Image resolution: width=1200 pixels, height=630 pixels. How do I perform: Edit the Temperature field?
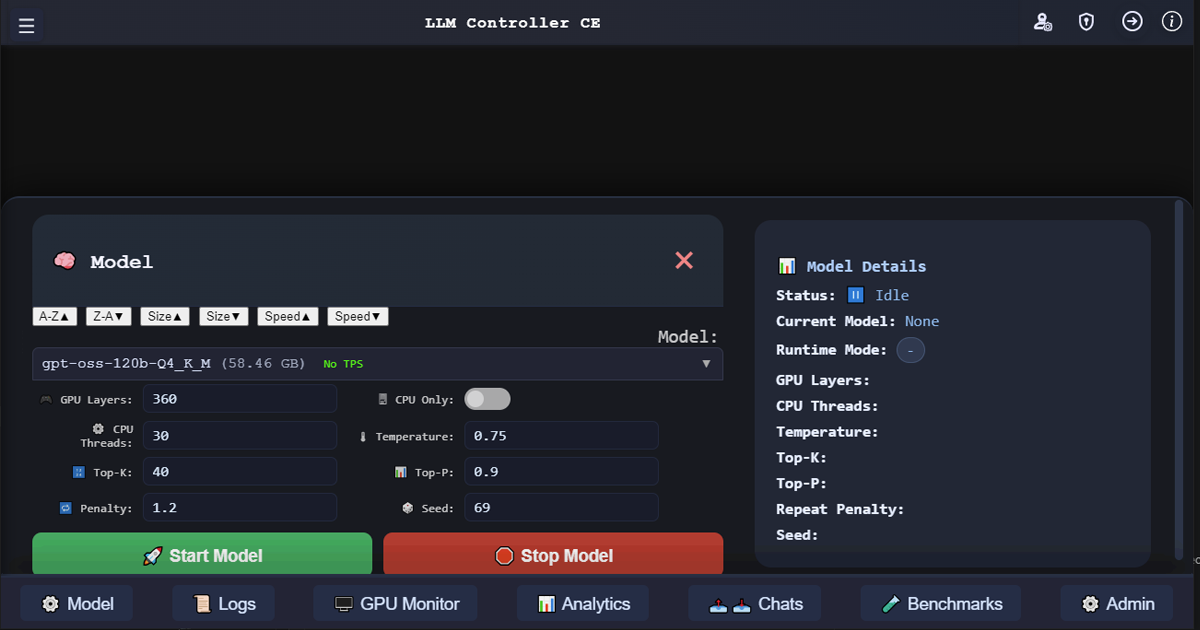click(561, 435)
